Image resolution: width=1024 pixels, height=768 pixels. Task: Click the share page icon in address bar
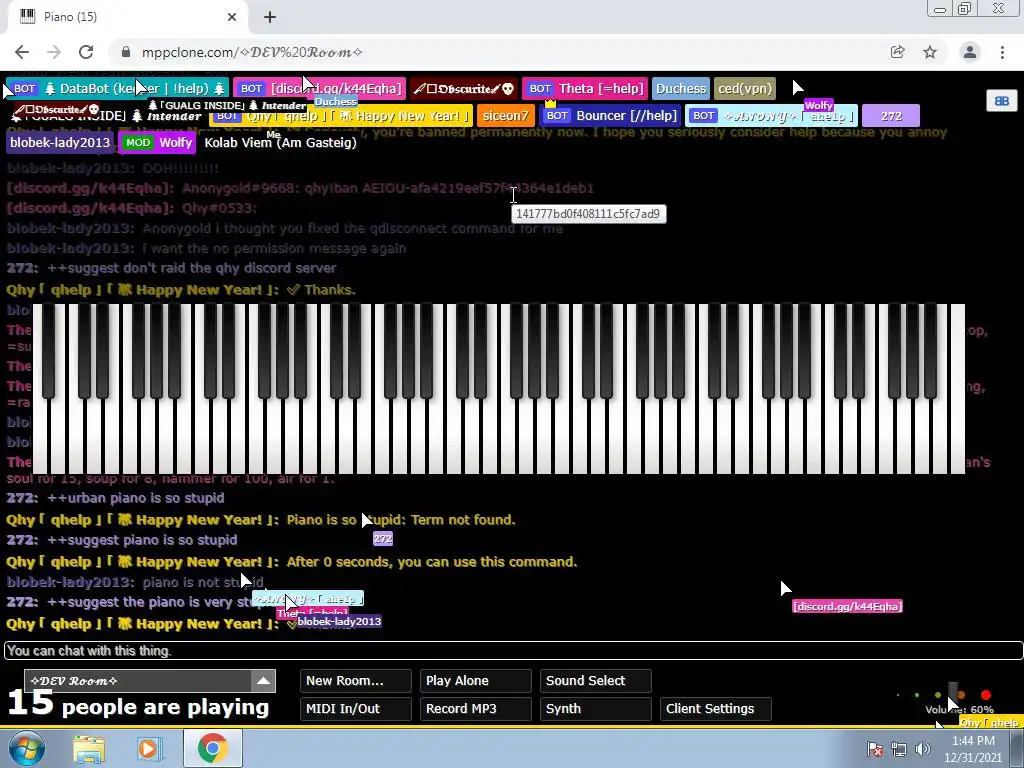point(898,52)
